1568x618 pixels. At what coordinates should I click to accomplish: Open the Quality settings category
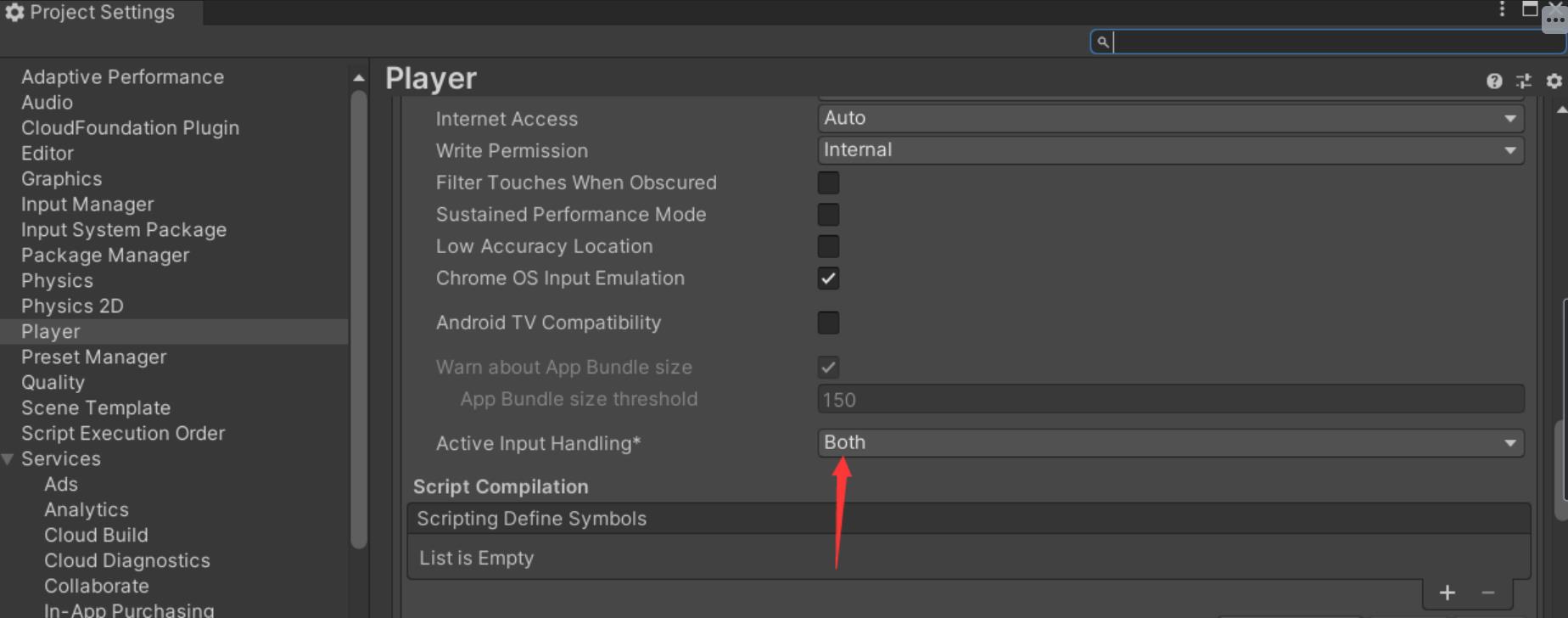point(53,383)
